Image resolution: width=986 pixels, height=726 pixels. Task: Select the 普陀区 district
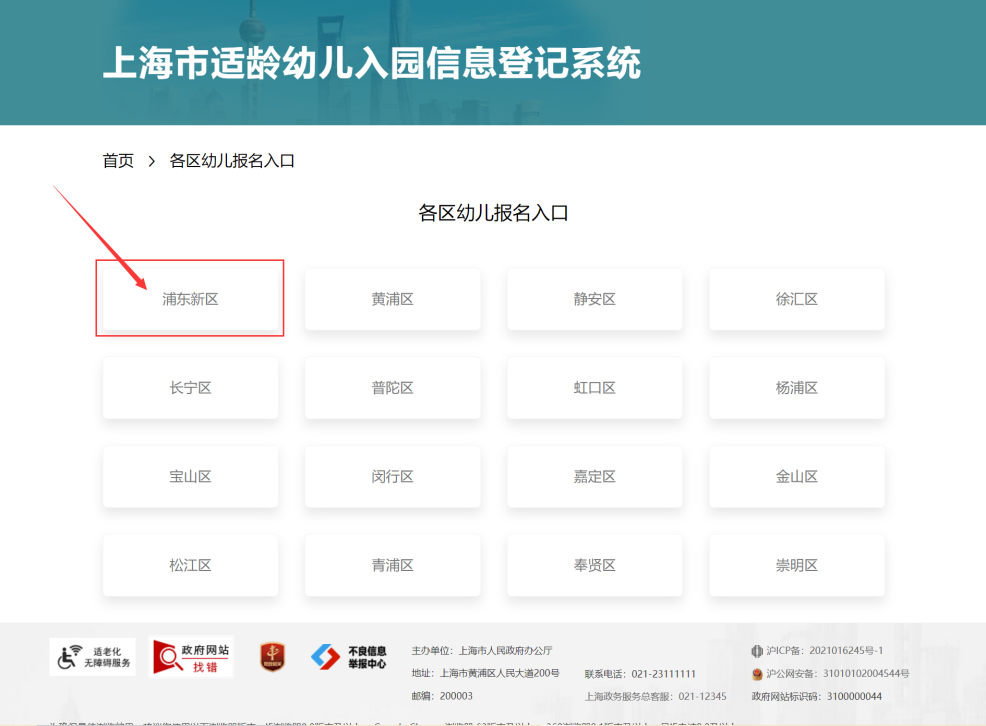click(392, 388)
